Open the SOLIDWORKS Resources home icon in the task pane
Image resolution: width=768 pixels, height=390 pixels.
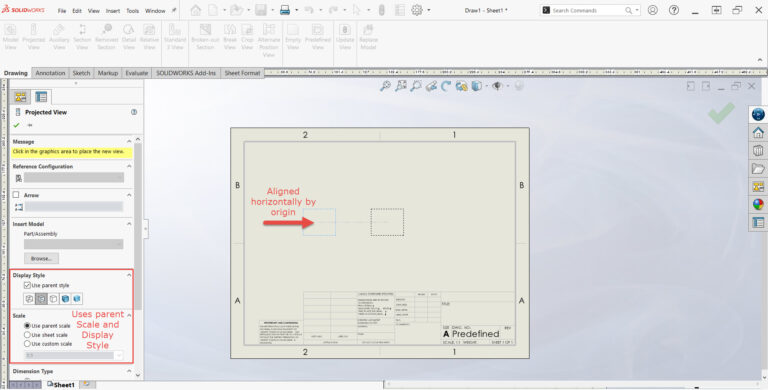click(758, 132)
